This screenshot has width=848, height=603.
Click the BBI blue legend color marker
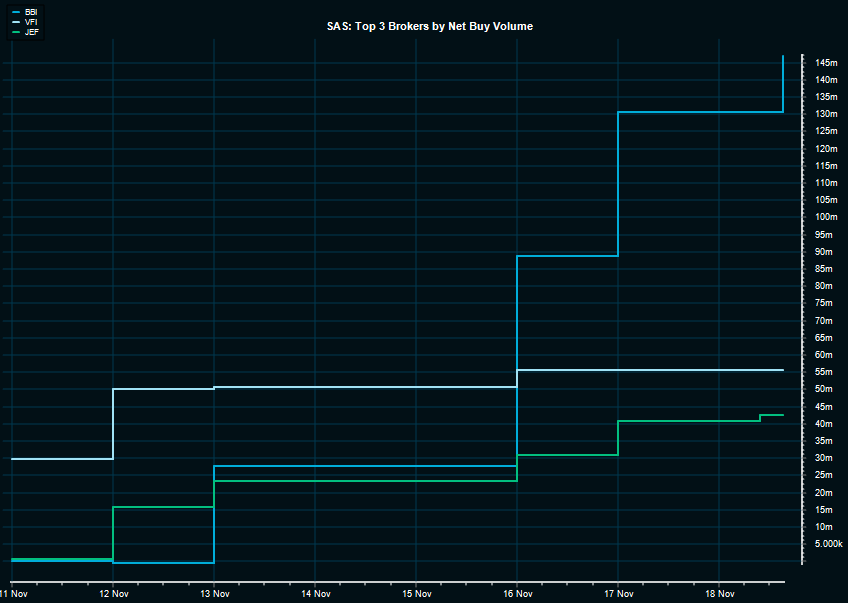16,11
